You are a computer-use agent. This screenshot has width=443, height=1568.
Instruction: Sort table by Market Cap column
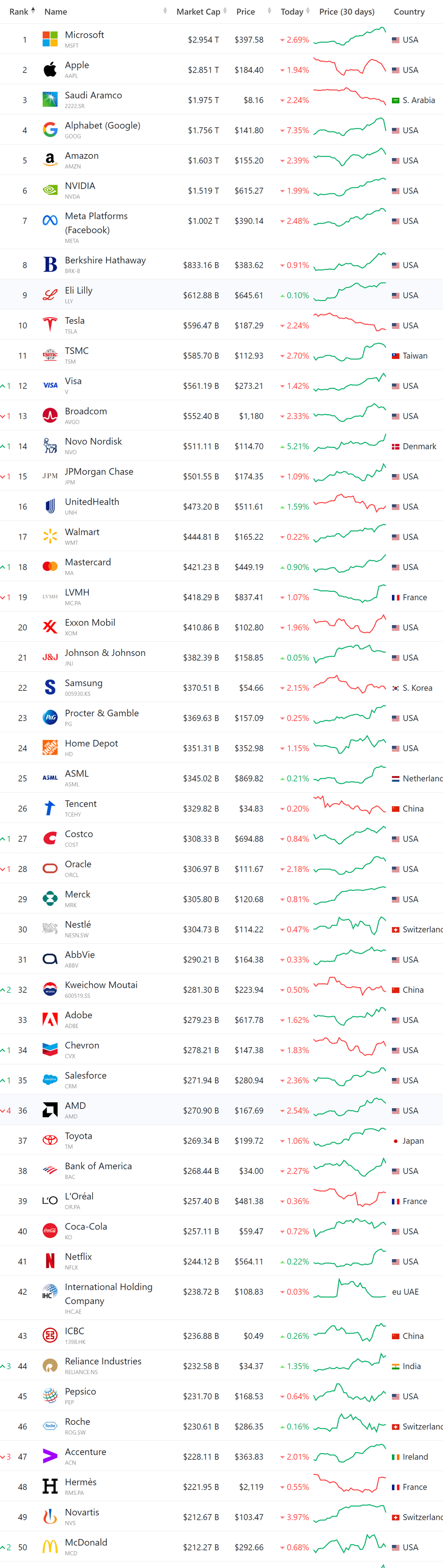click(201, 12)
